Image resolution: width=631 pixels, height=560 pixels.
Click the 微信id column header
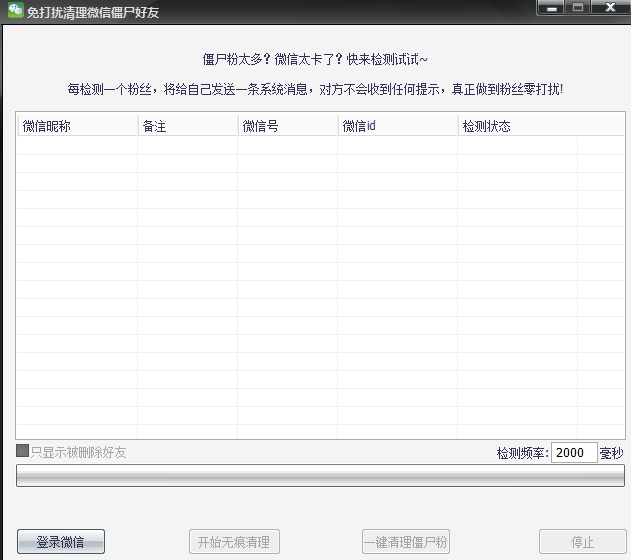398,126
